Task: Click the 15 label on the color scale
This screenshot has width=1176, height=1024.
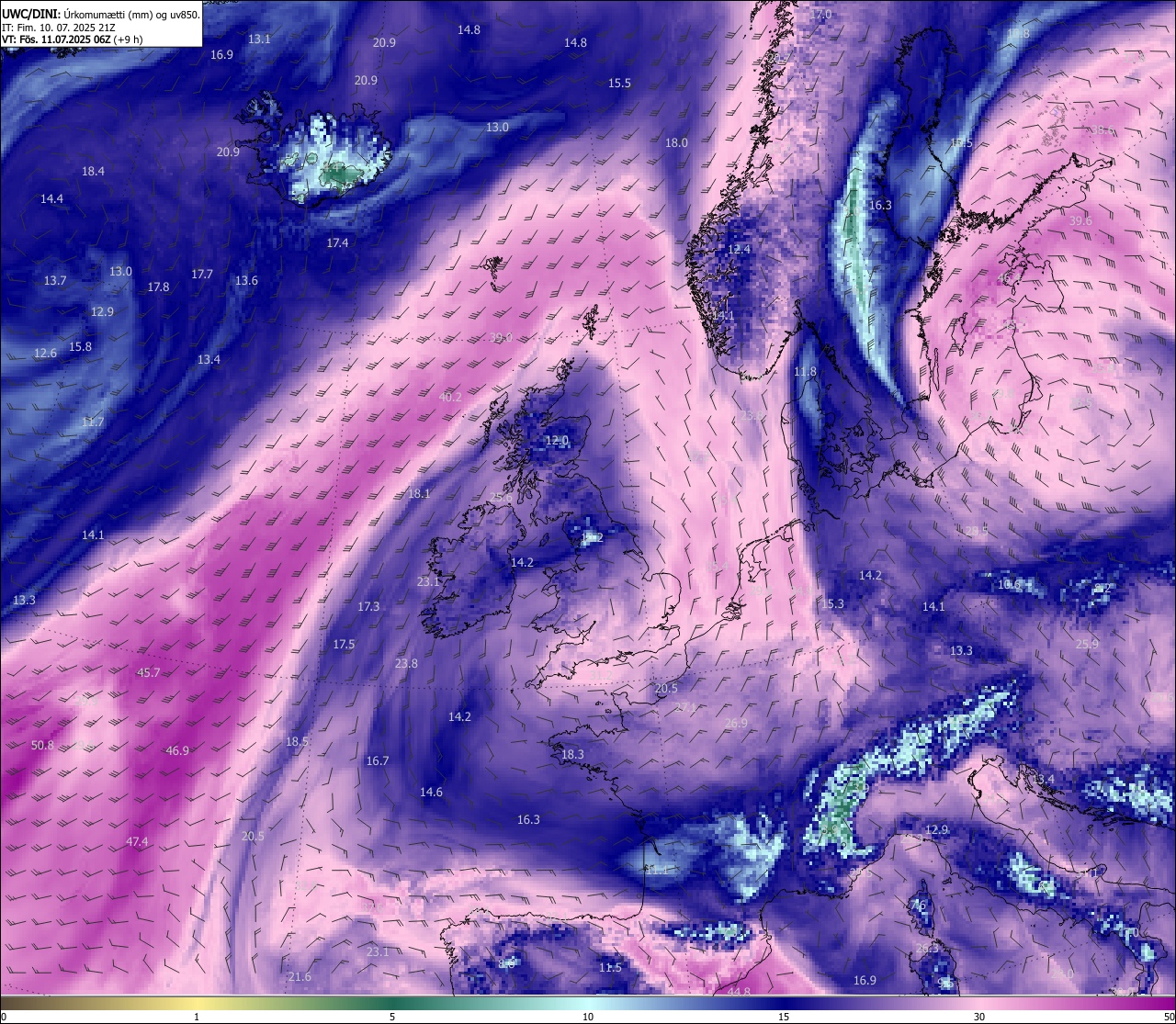Action: [x=784, y=1017]
